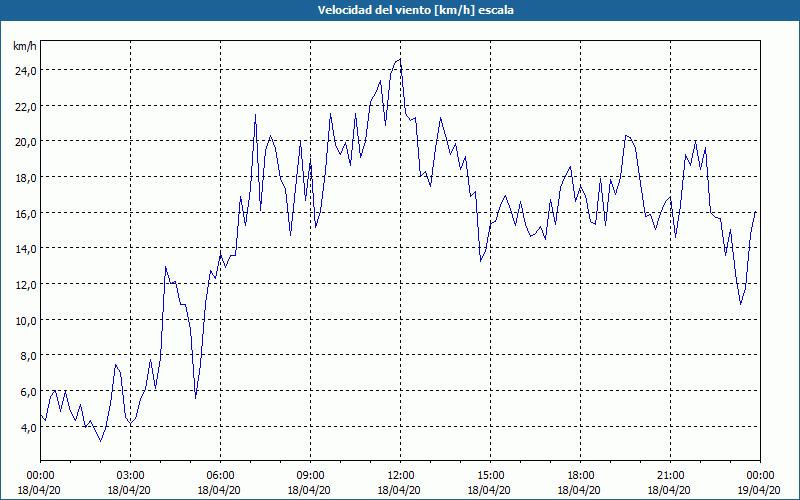Click the 06:00 time axis label
Screen dimensions: 800x500
[x=220, y=476]
